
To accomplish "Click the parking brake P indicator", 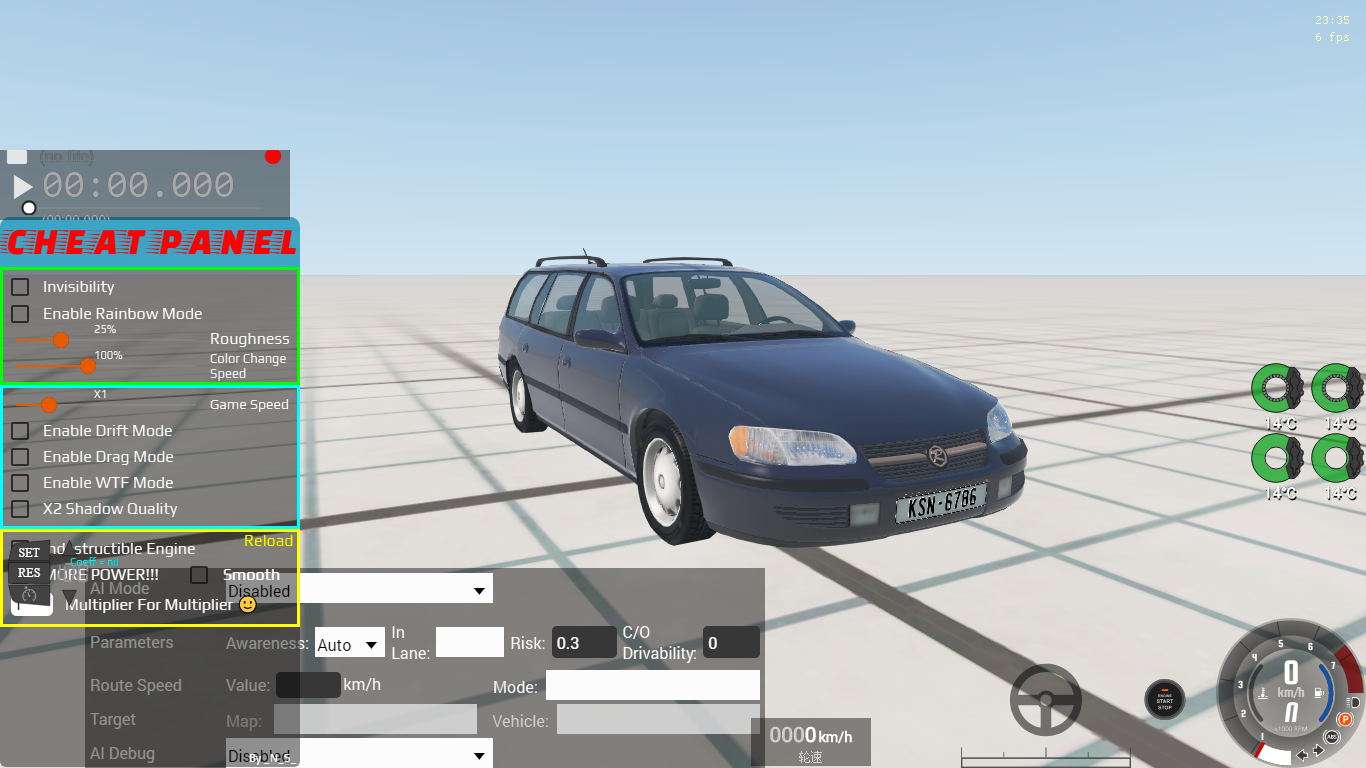I will 1346,719.
